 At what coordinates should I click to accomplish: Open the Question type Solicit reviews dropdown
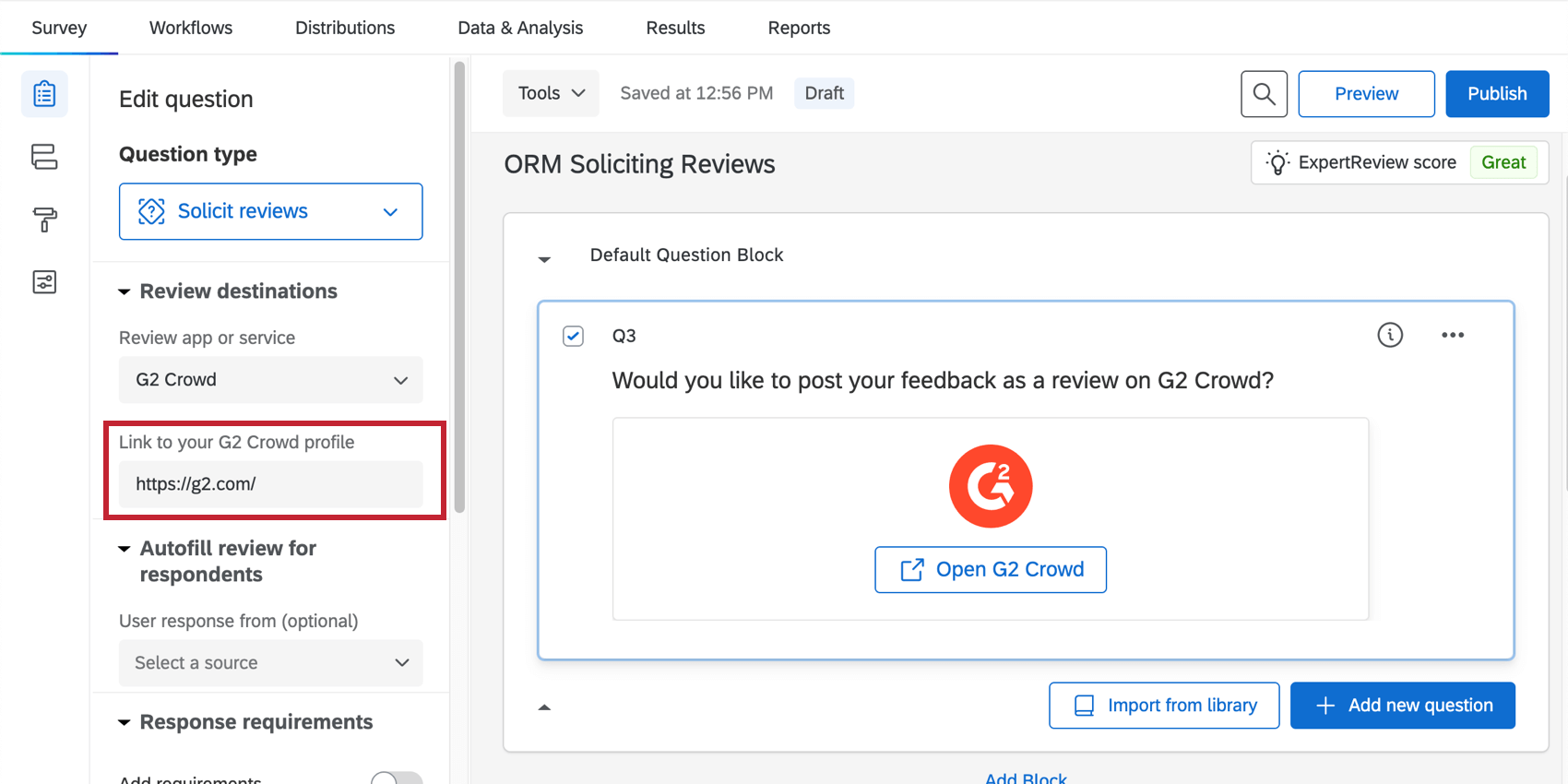[270, 211]
